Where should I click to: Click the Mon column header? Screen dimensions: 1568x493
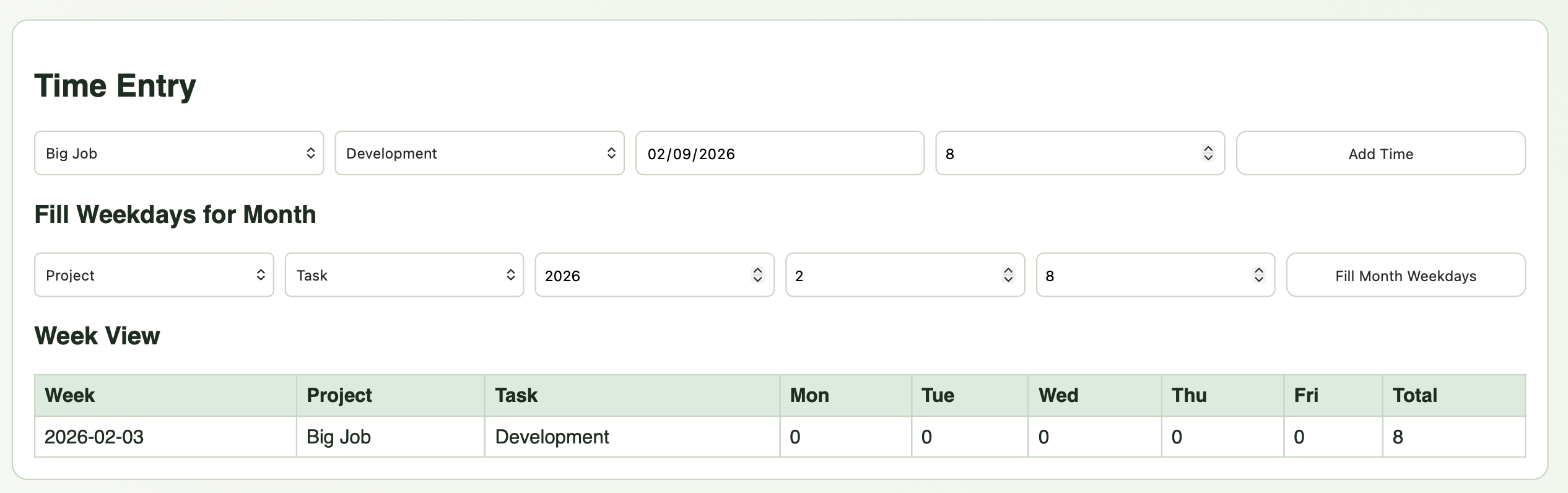point(809,395)
